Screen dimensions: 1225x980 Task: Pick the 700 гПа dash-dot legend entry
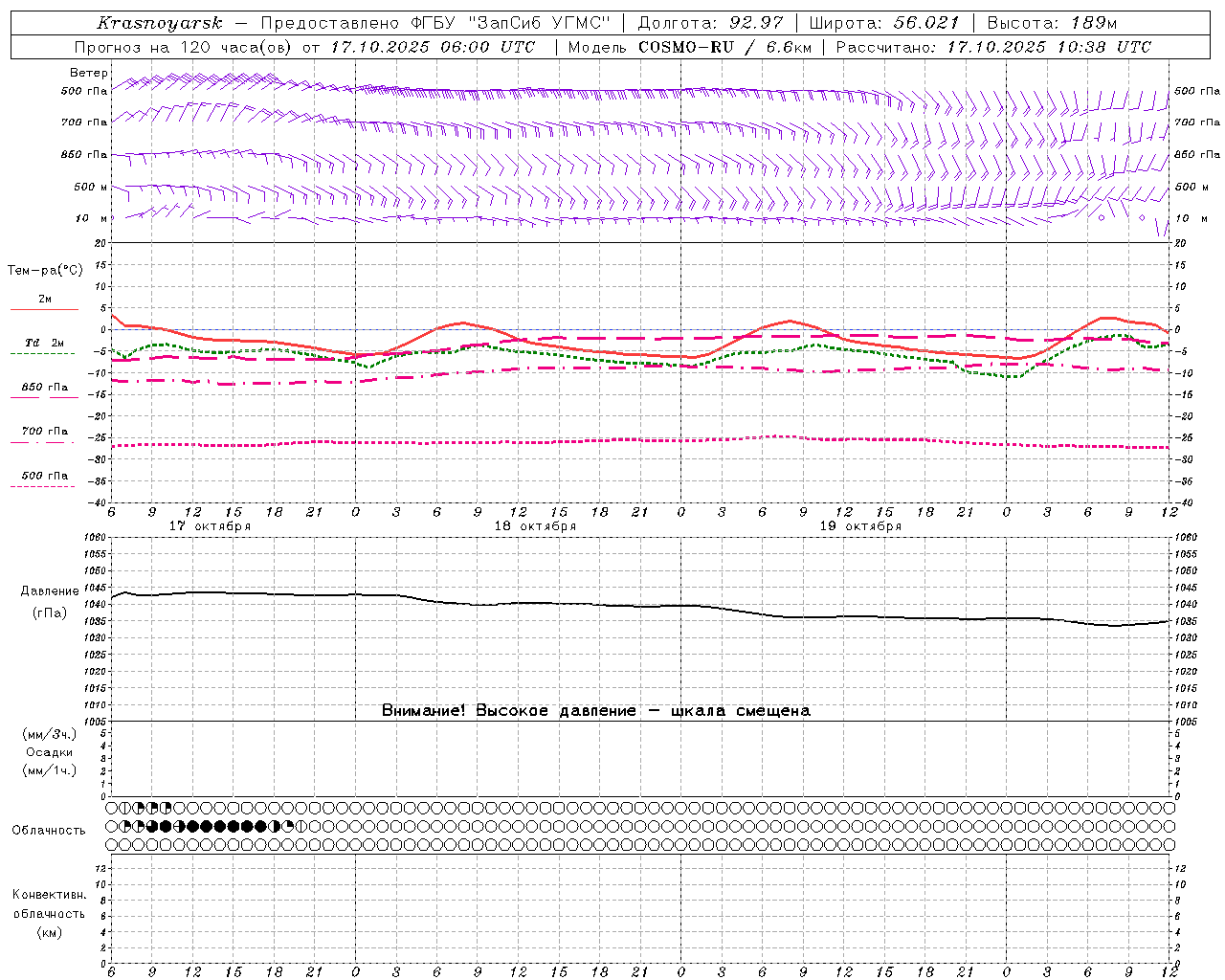point(45,432)
